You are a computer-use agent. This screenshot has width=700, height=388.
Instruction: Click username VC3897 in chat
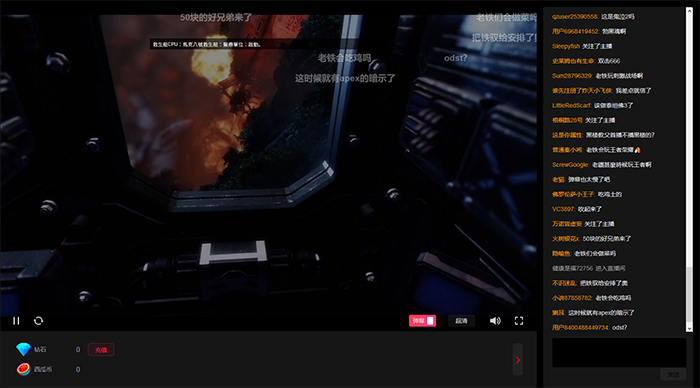click(x=563, y=209)
